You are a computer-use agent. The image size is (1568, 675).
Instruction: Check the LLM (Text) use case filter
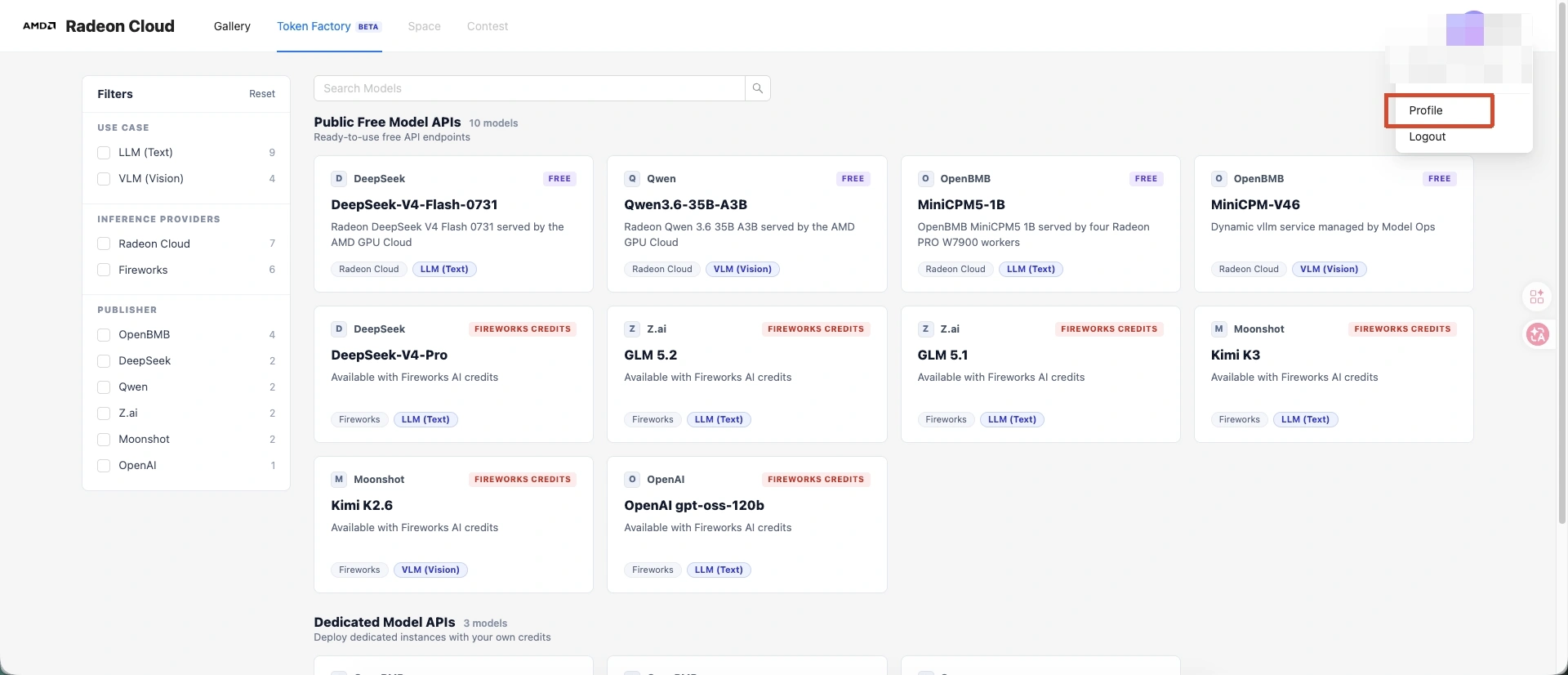[x=104, y=153]
